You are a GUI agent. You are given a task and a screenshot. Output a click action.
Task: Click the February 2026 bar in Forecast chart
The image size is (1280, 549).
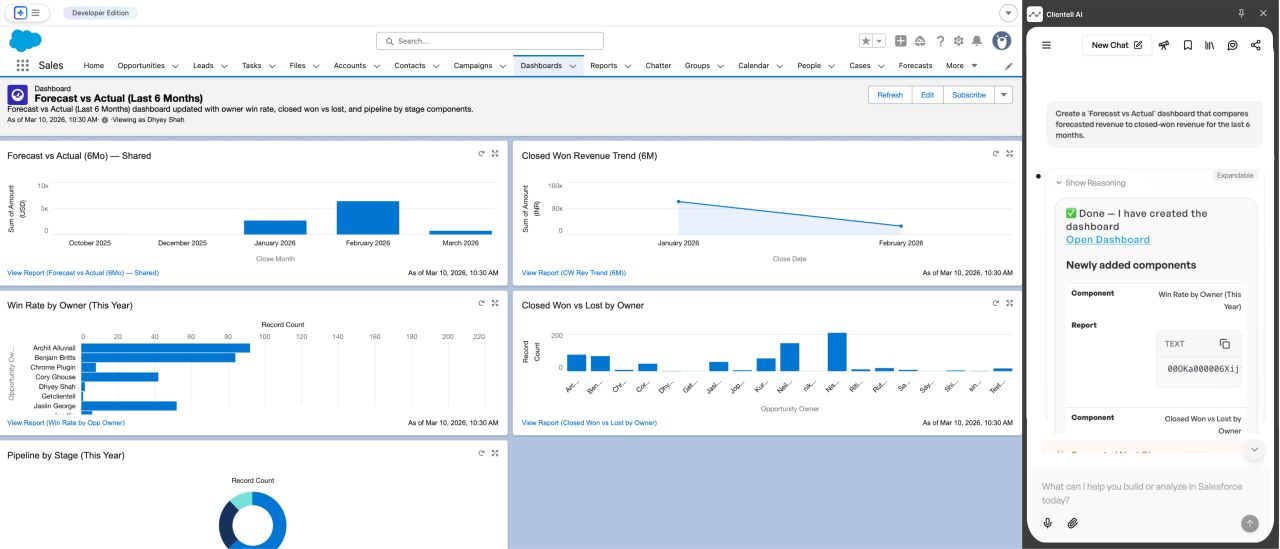(368, 218)
